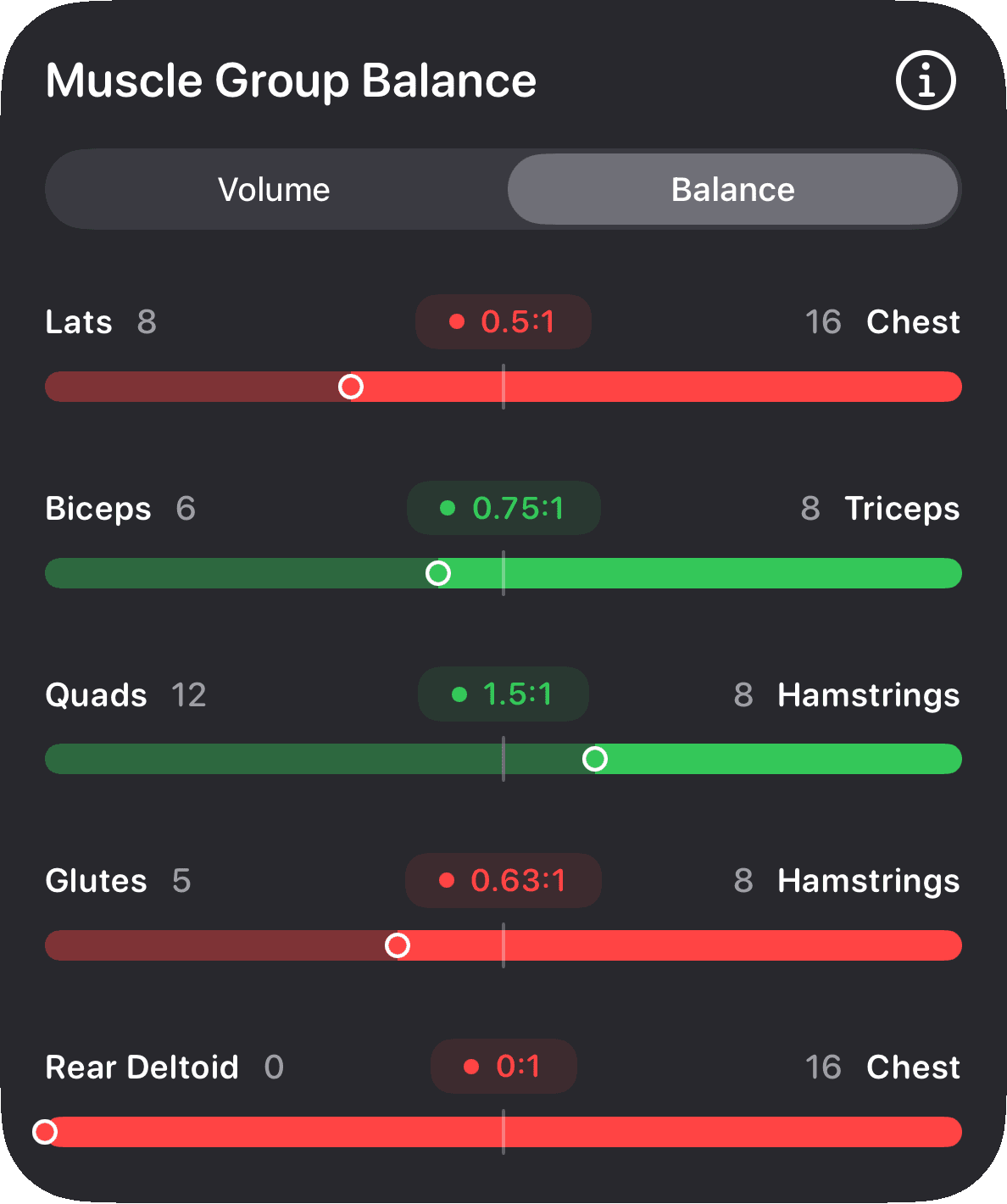
Task: Click the 0.5:1 ratio badge
Action: point(503,321)
